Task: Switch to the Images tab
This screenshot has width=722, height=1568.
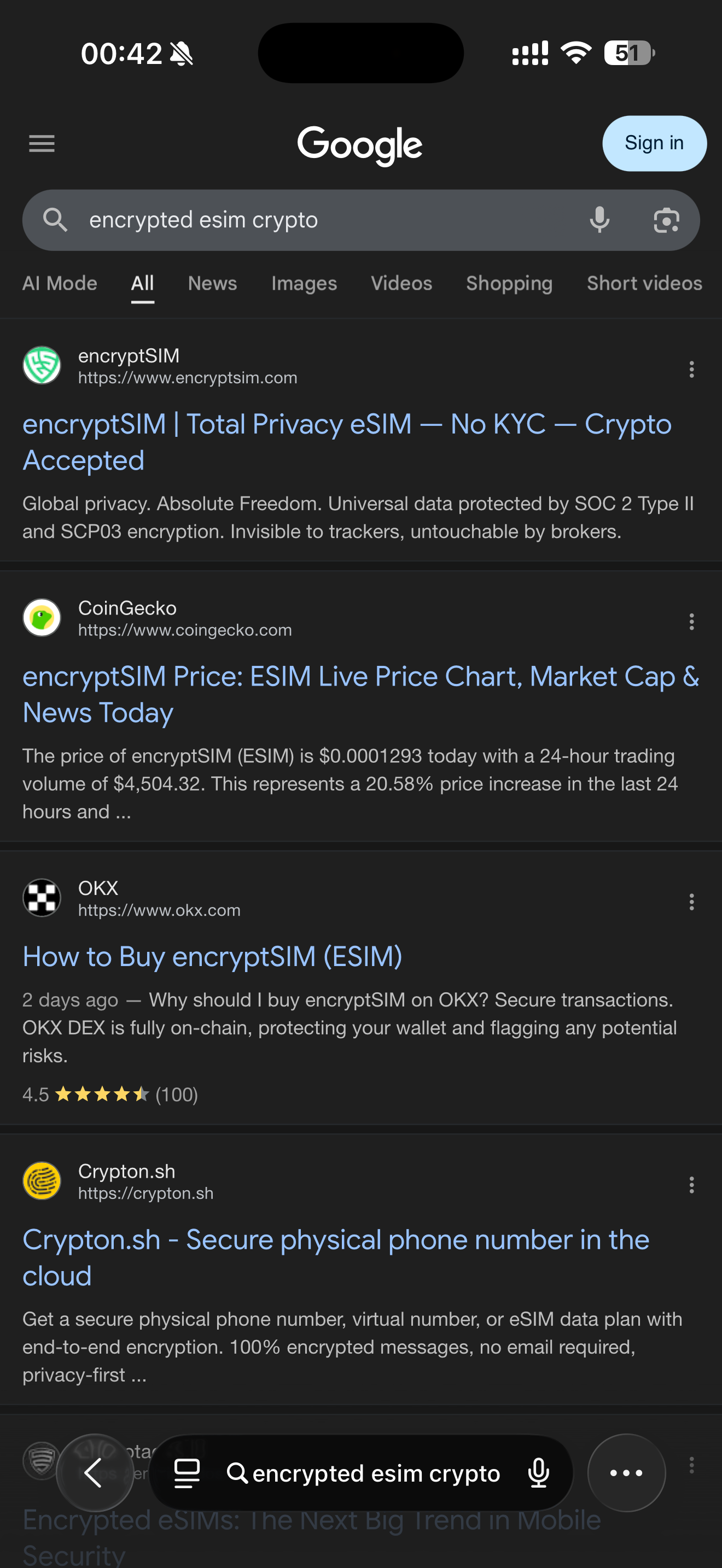Action: (304, 283)
